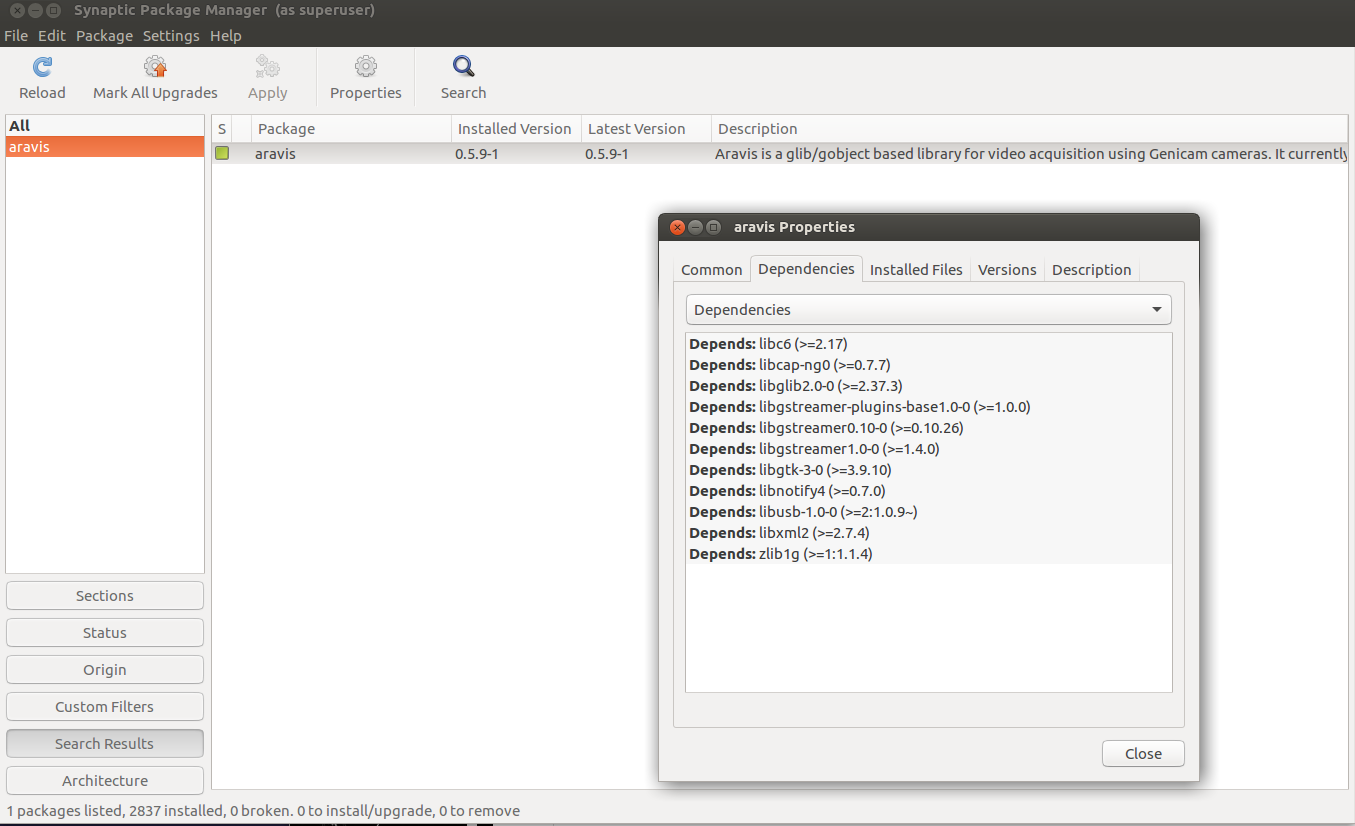Select dependency libusb-1.0-0
Image resolution: width=1355 pixels, height=826 pixels.
[x=928, y=512]
